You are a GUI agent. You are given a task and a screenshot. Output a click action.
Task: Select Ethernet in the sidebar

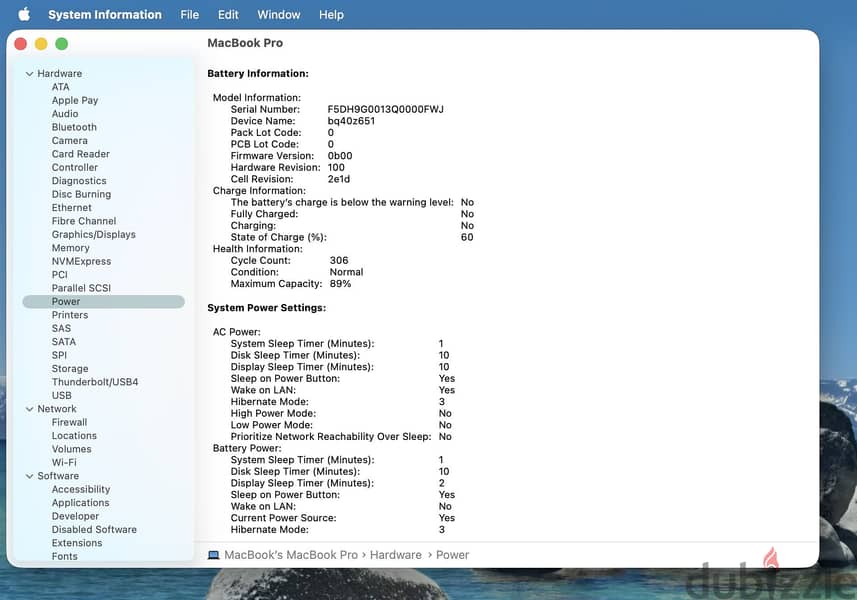[72, 208]
